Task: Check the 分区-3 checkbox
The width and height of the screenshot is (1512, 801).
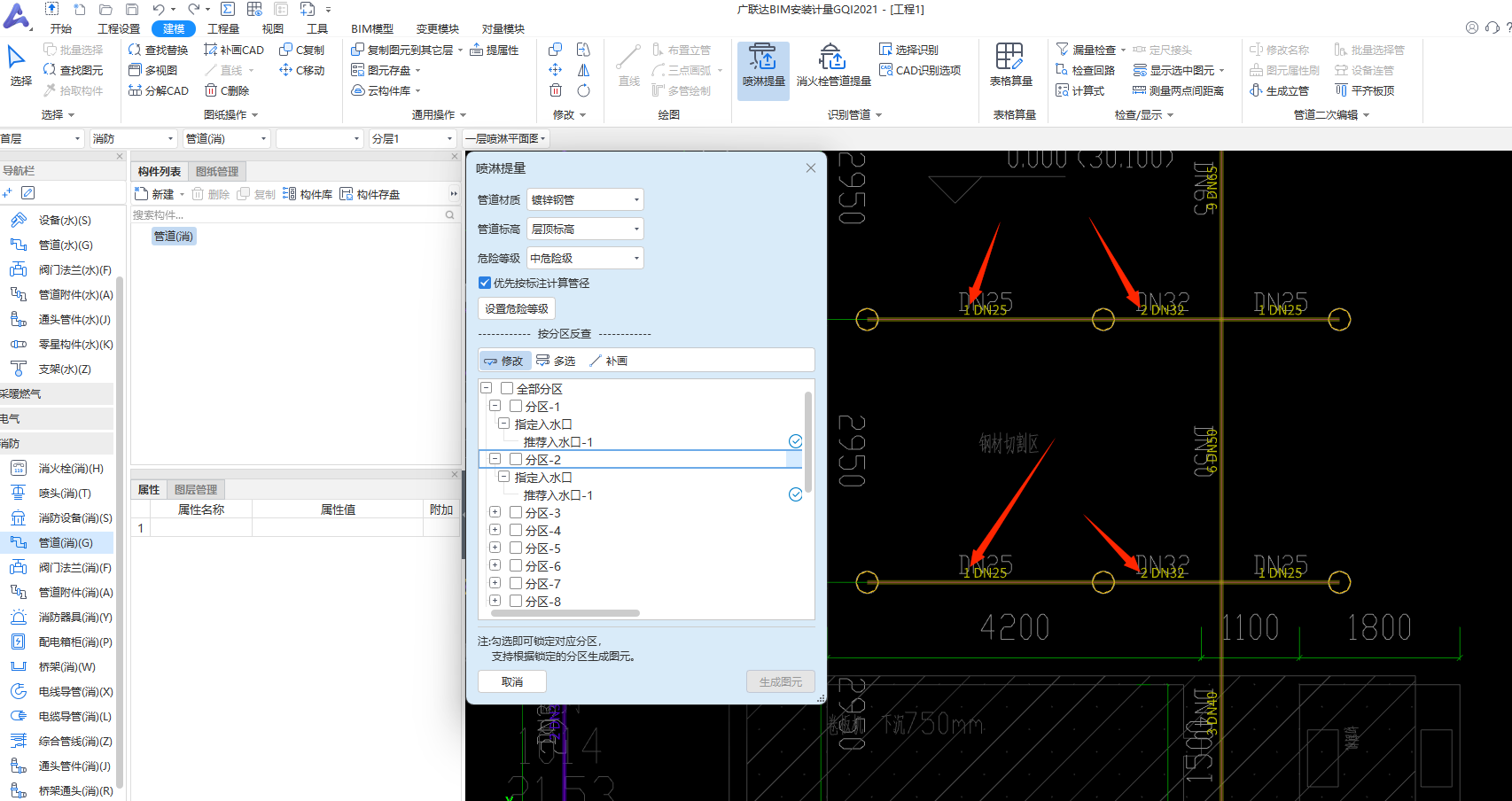Action: (x=516, y=512)
